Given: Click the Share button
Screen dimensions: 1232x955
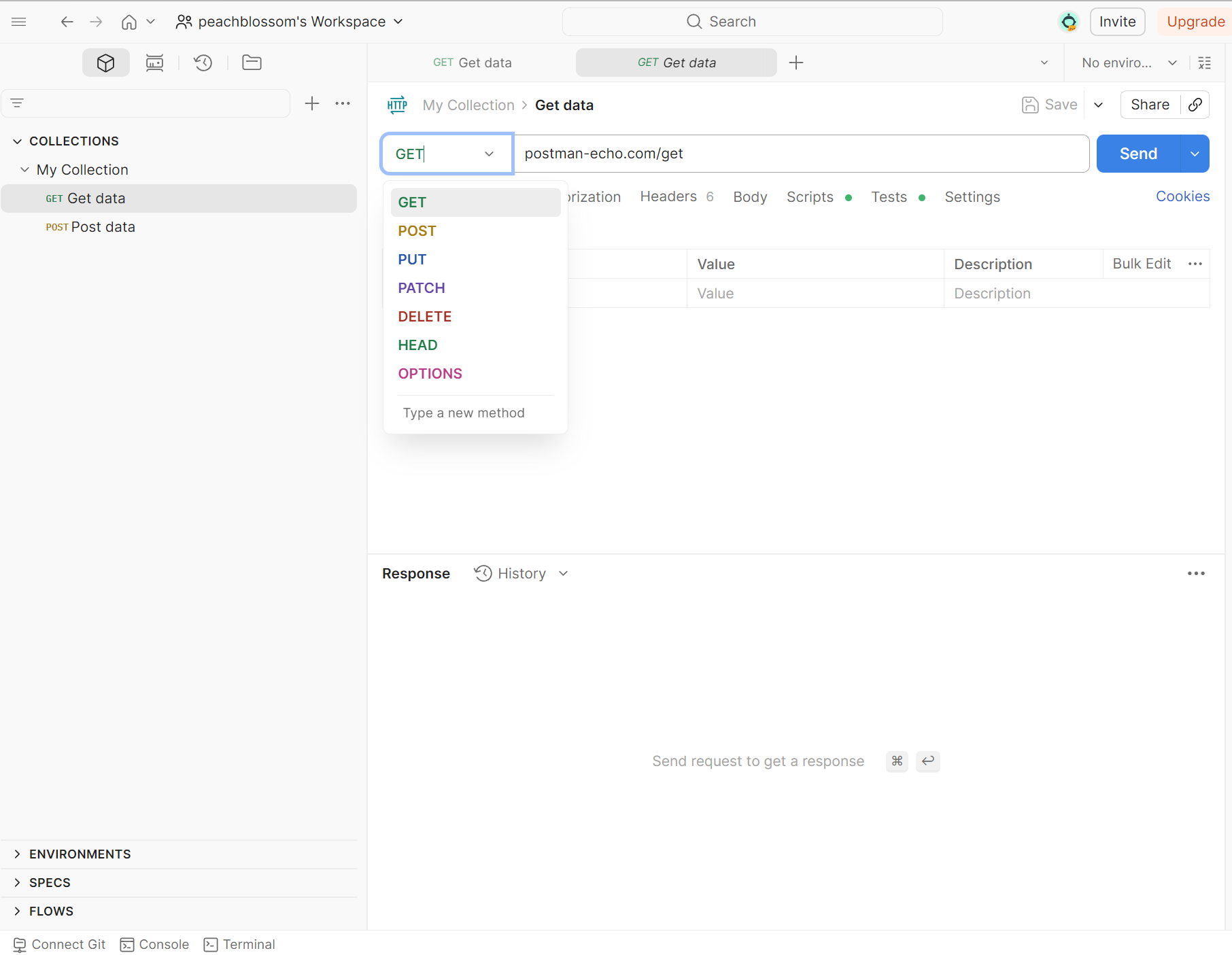Looking at the screenshot, I should [1150, 105].
